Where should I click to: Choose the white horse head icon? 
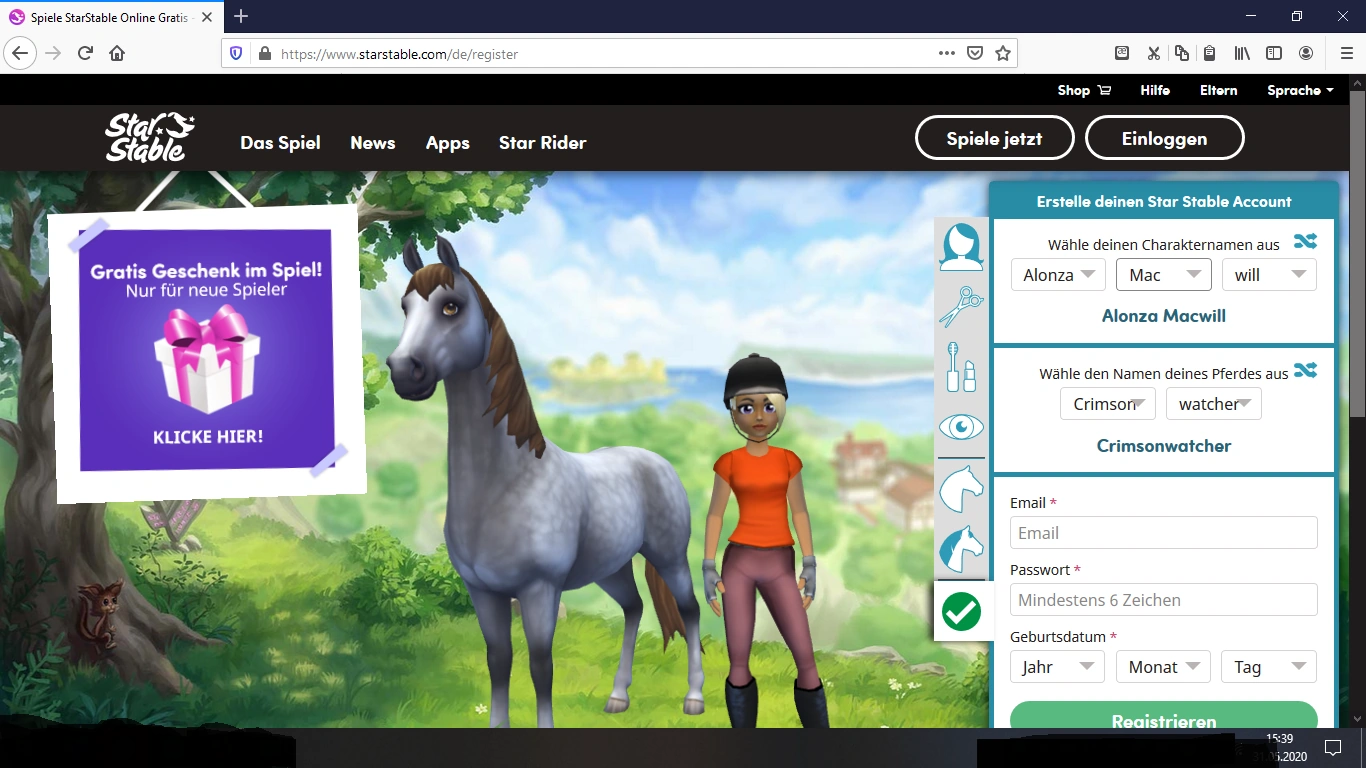961,490
